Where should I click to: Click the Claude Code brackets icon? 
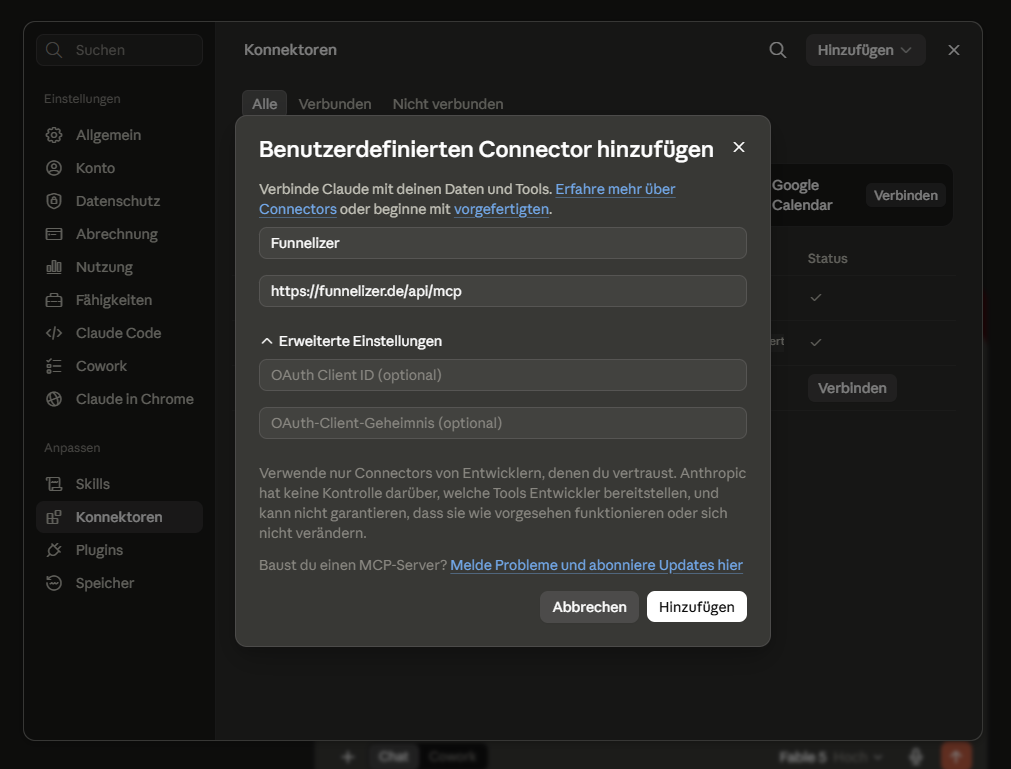tap(54, 333)
